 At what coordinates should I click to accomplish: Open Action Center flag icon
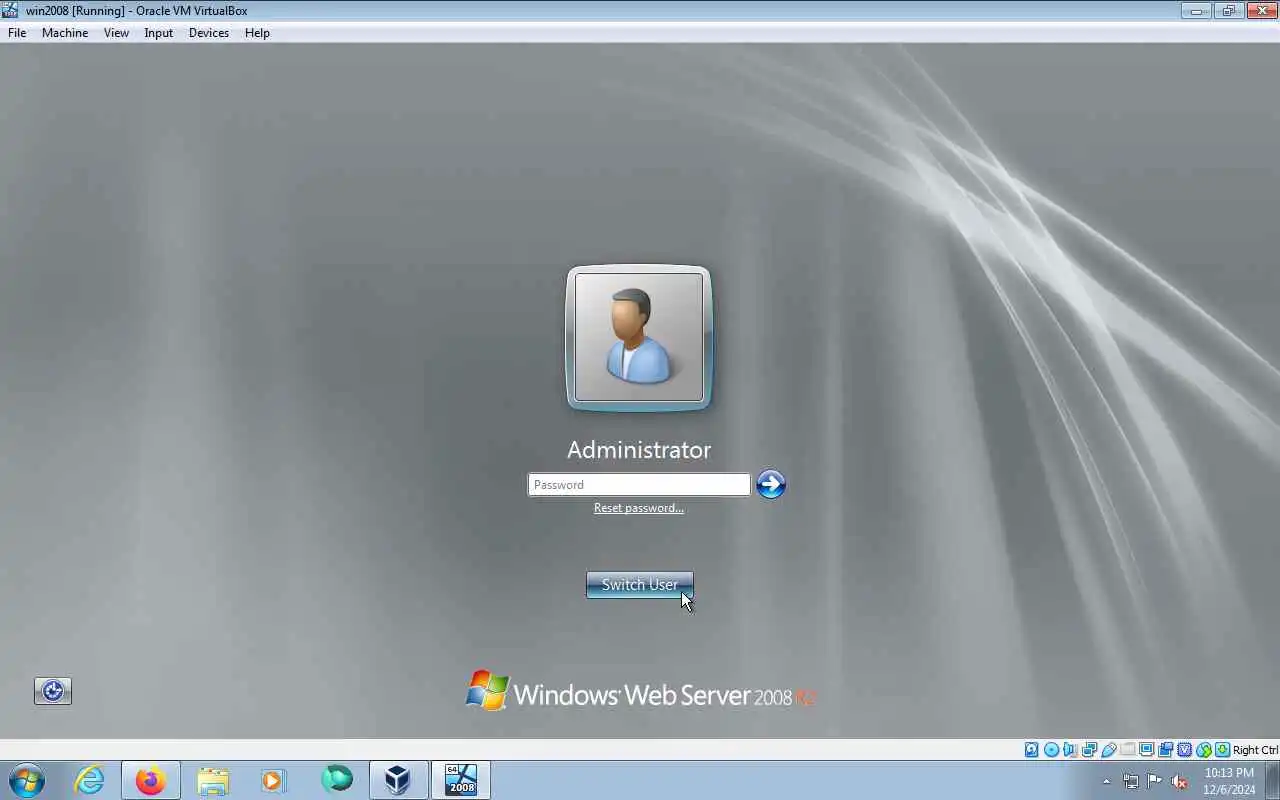point(1155,781)
